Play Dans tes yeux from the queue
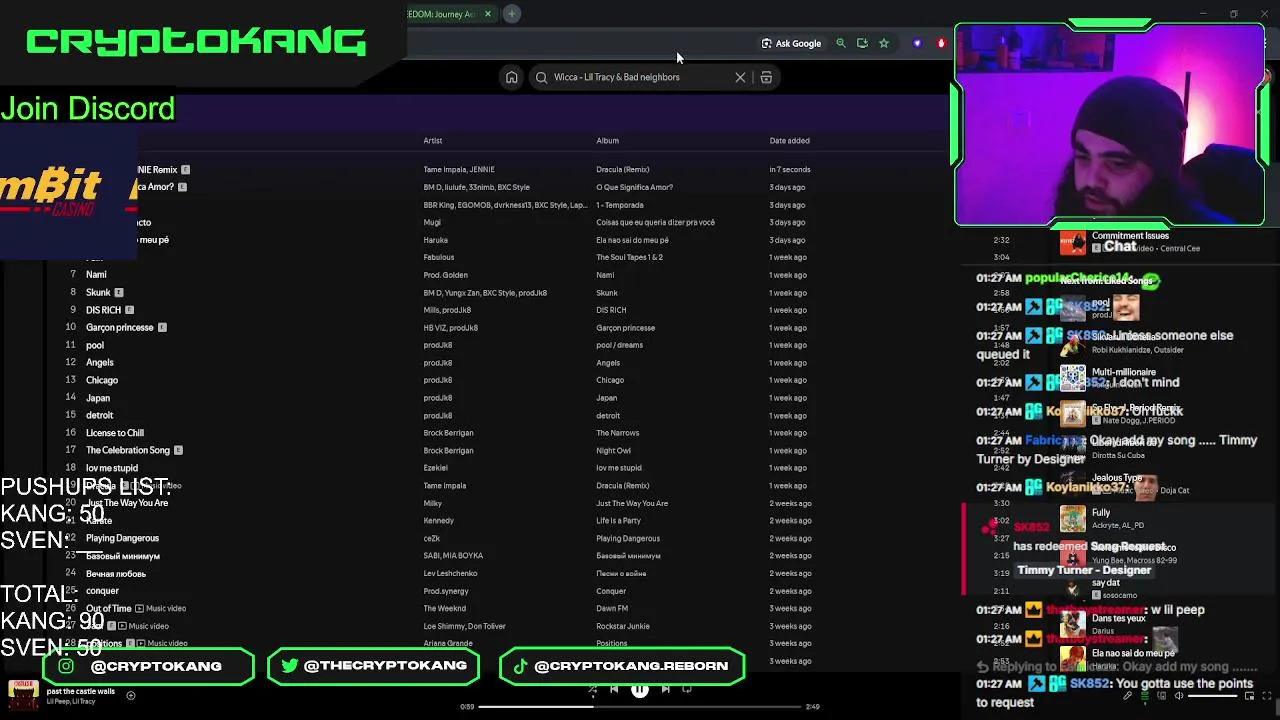This screenshot has height=720, width=1280. [1118, 619]
